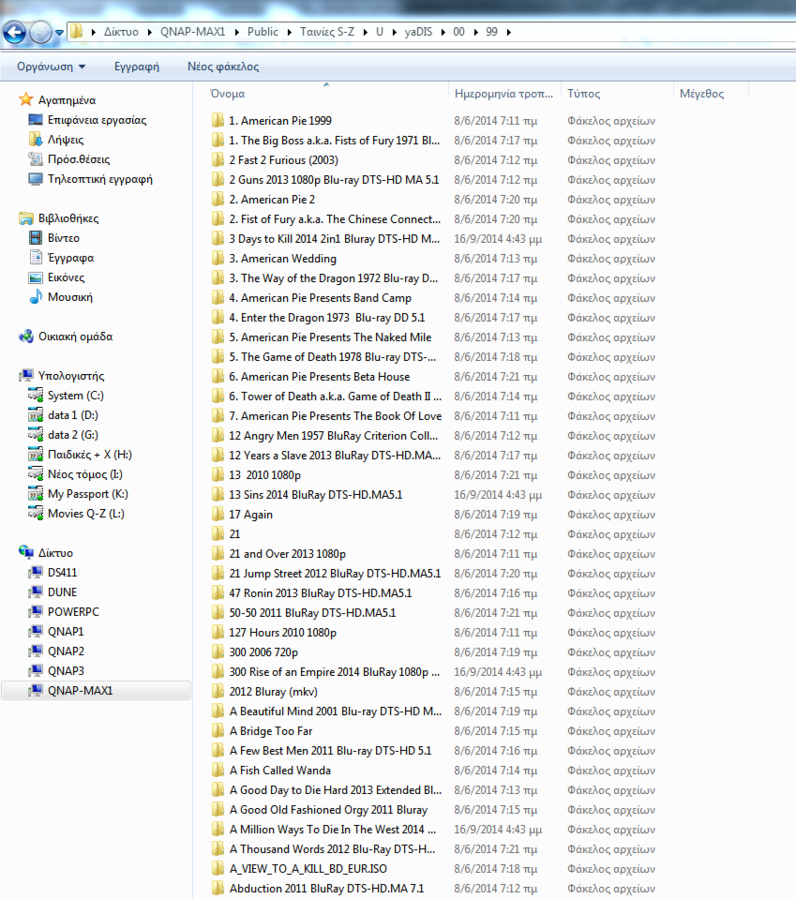Screen dimensions: 796x899
Task: Sort by the Τύπος column header
Action: pos(584,93)
